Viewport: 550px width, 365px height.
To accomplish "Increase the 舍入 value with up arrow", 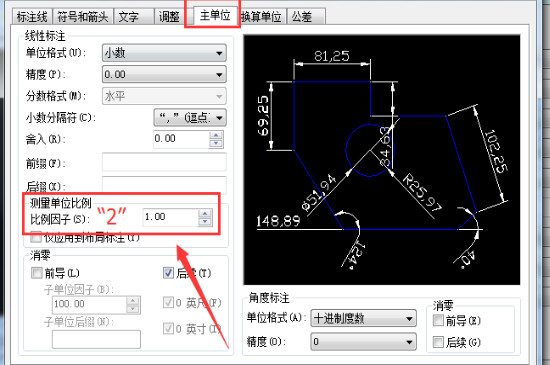I will (216, 135).
